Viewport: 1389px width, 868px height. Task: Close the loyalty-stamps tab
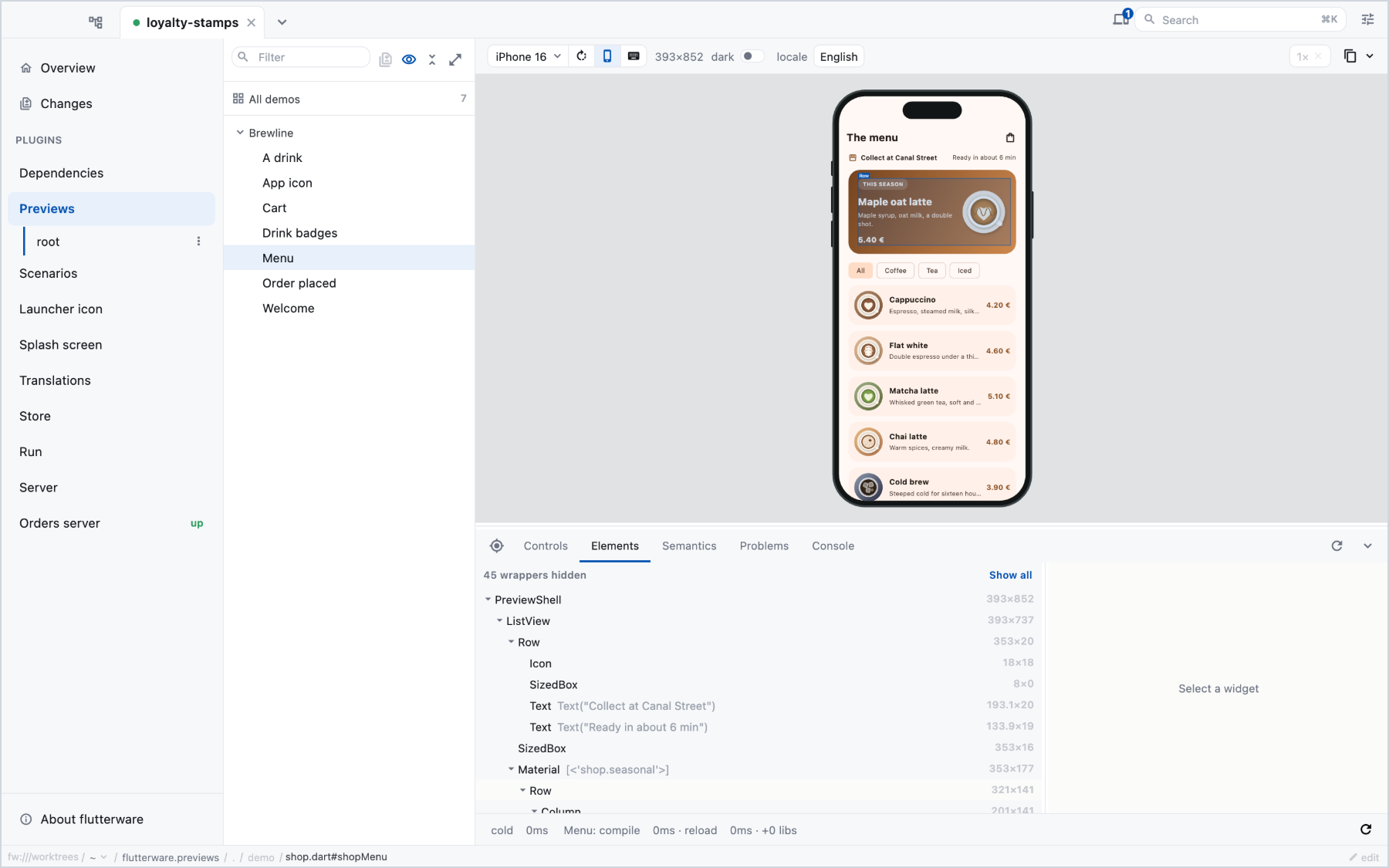click(252, 22)
